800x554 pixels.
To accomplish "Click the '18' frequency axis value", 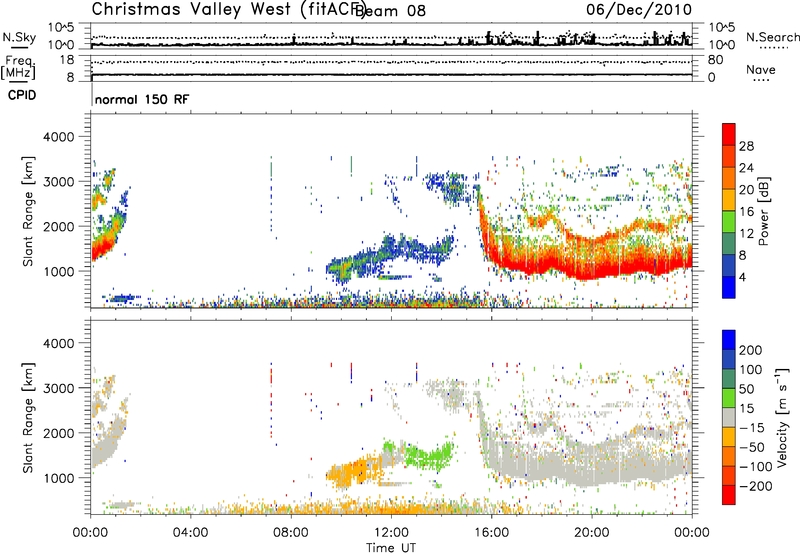I will click(67, 60).
